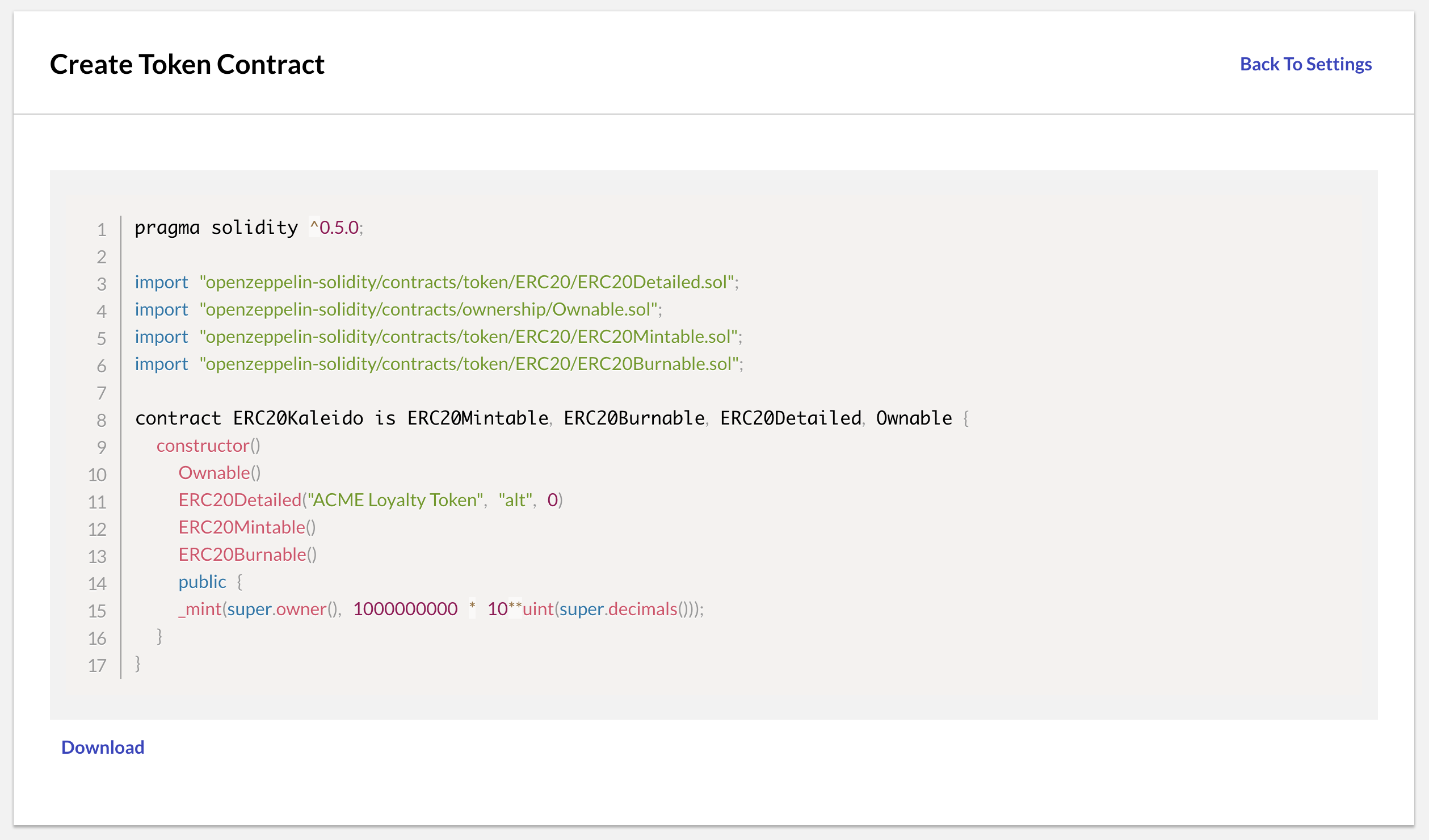Viewport: 1429px width, 840px height.
Task: Click the Back To Settings link
Action: (x=1305, y=64)
